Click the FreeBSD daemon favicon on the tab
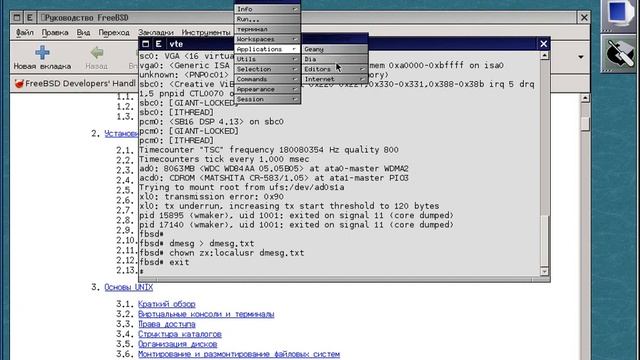640x360 pixels. coord(19,84)
